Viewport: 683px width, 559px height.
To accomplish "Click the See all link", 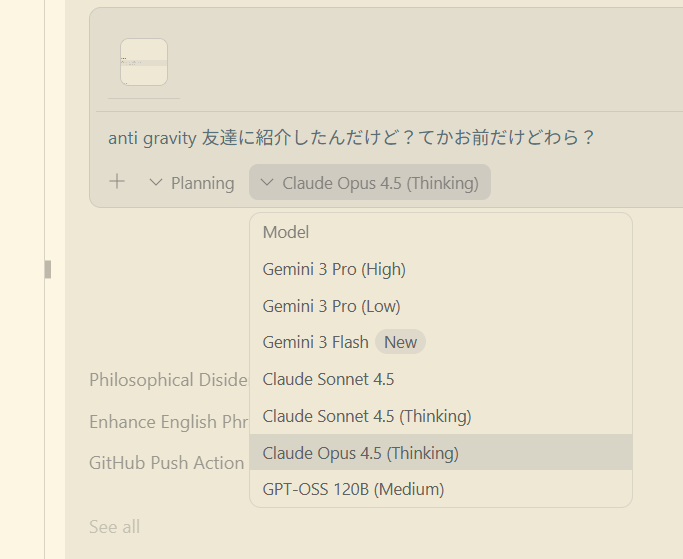I will (114, 527).
